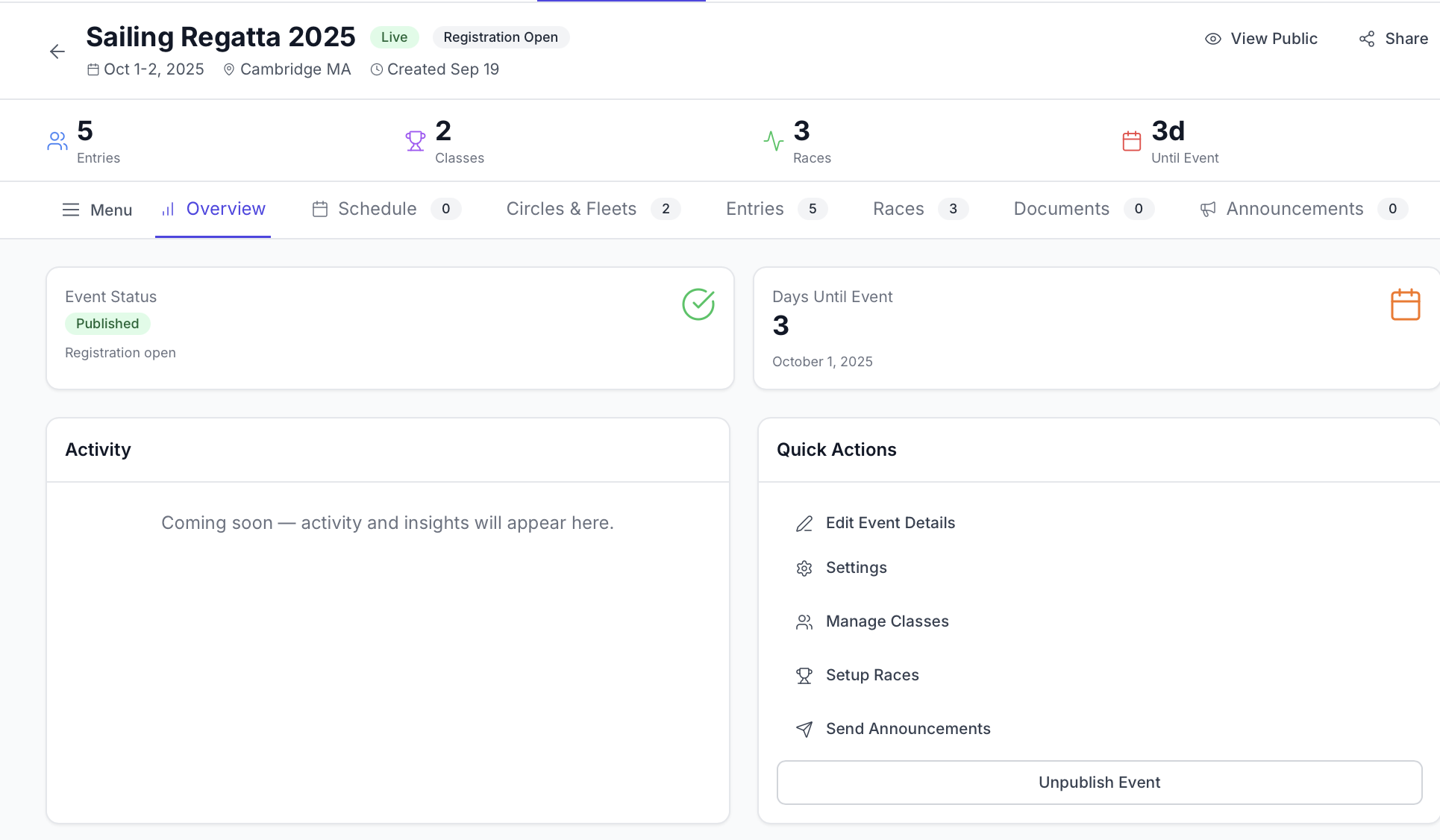Open the Documents tab

pos(1061,209)
